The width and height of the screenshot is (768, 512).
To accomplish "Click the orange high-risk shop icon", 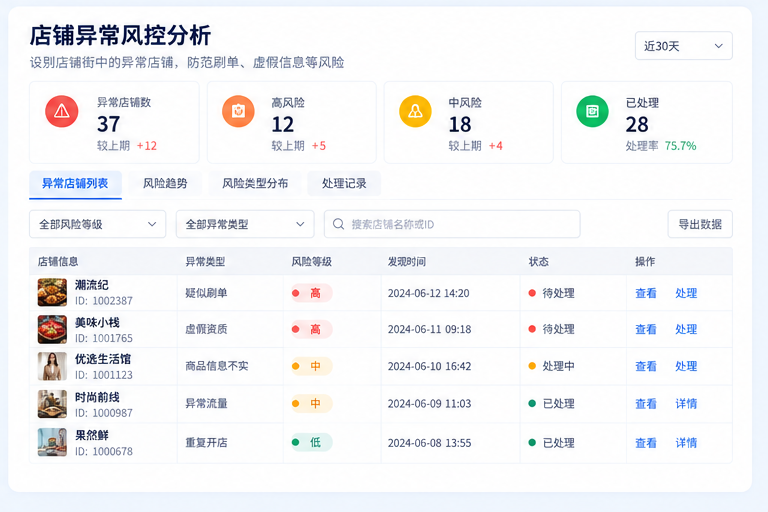I will tap(238, 112).
